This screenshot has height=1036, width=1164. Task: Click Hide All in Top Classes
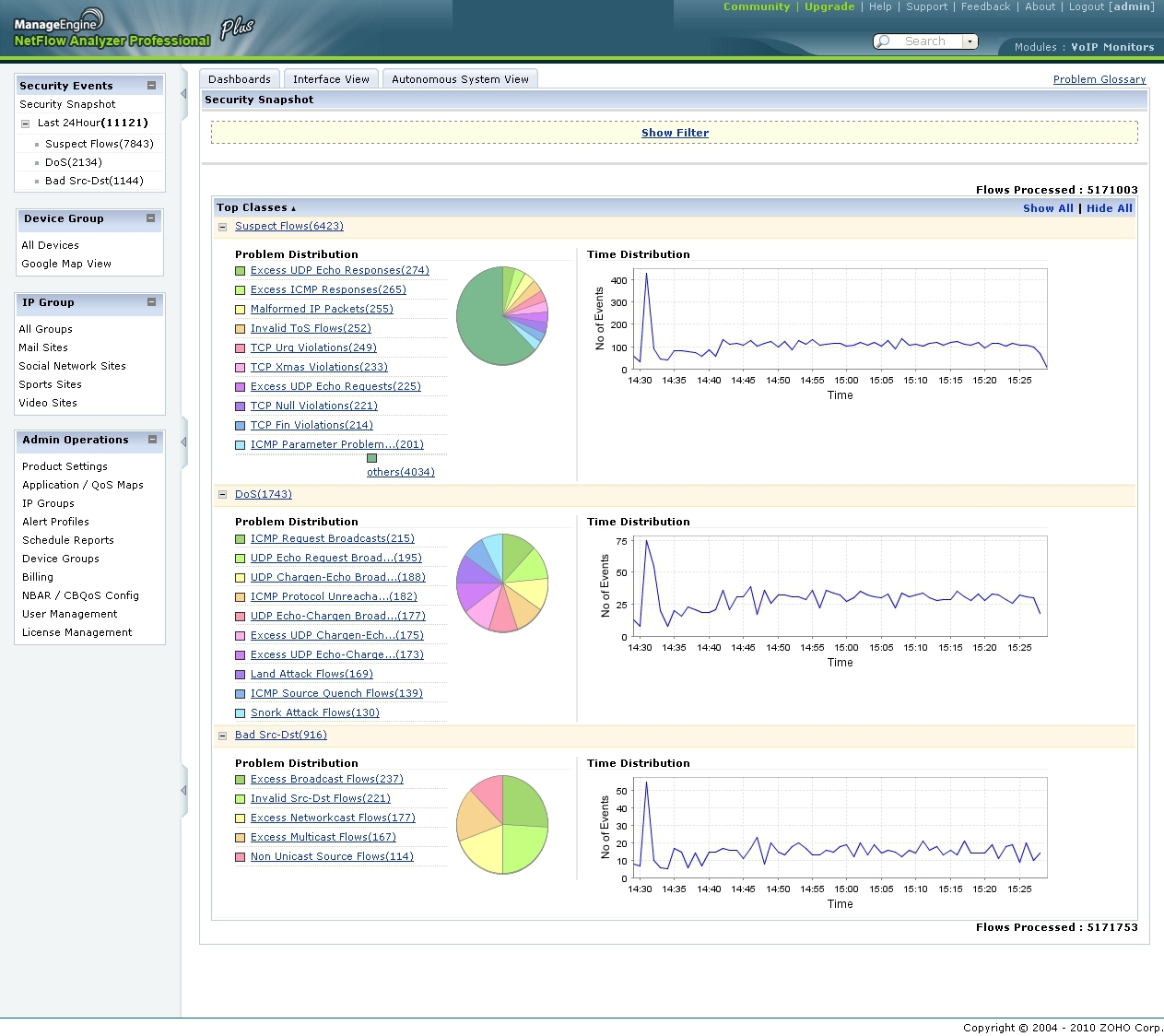pyautogui.click(x=1110, y=208)
